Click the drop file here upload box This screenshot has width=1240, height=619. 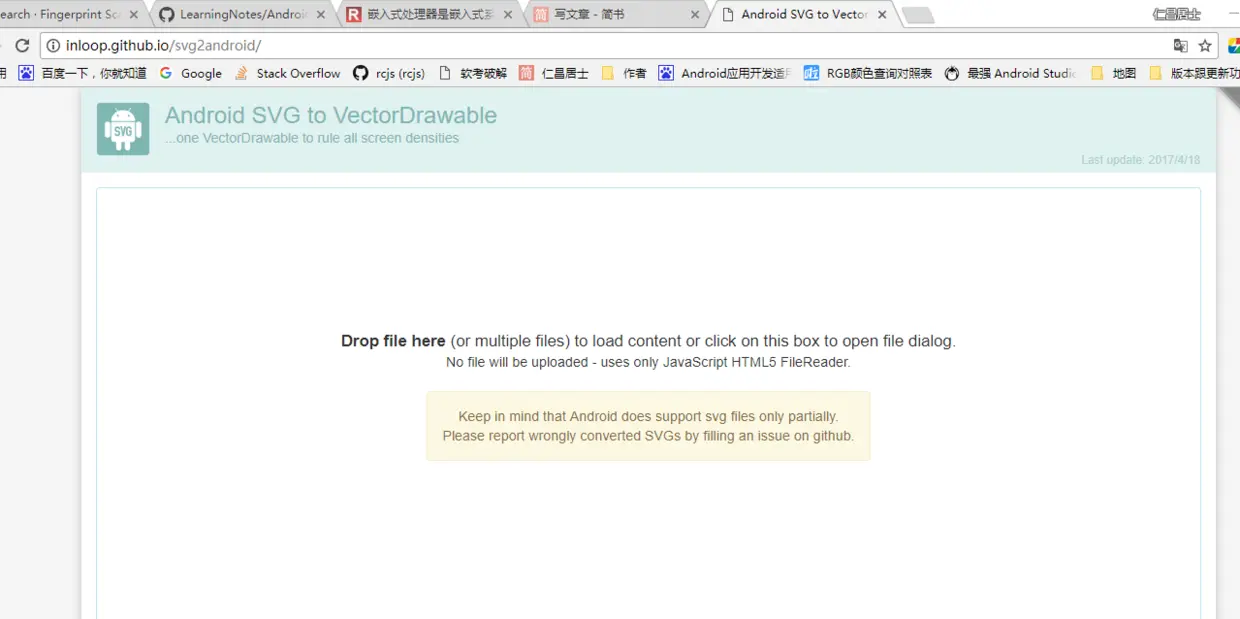coord(648,403)
